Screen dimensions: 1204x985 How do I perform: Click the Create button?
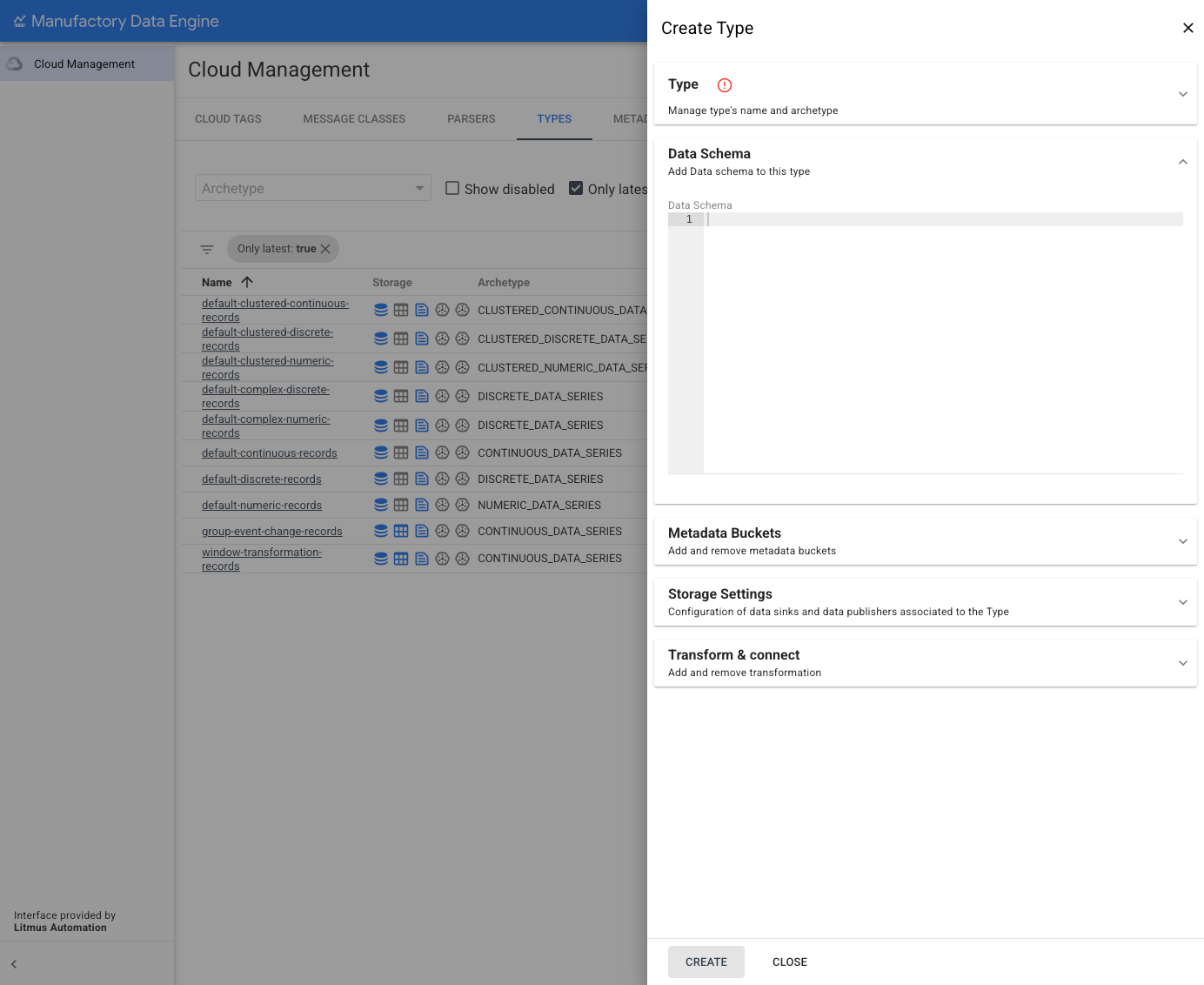click(x=706, y=962)
